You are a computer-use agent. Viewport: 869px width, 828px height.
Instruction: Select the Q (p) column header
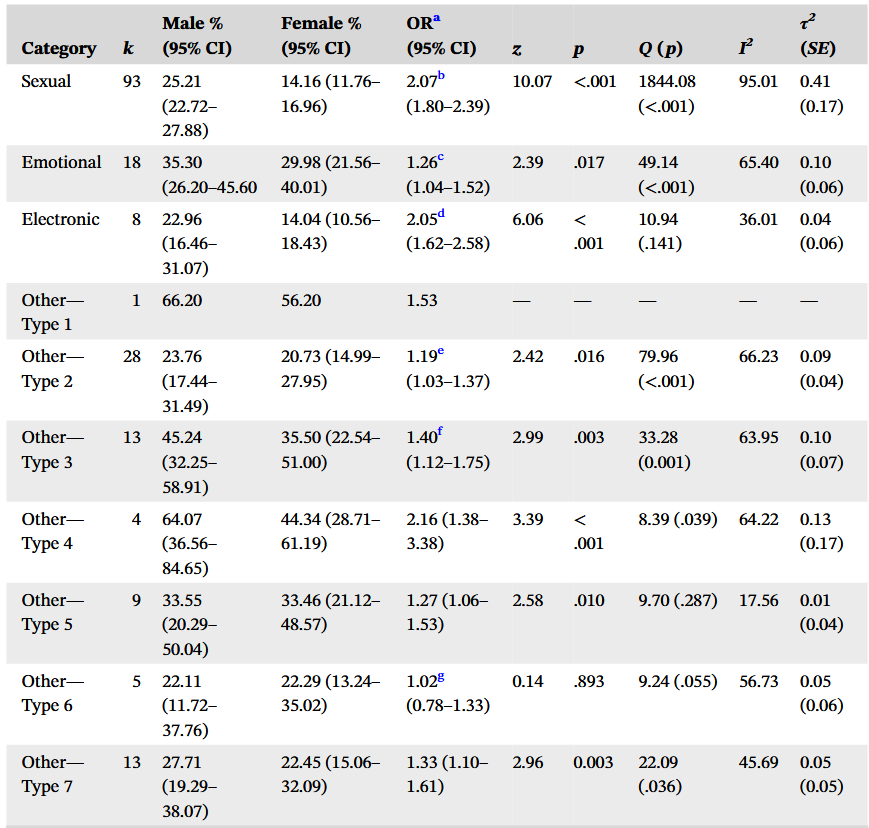(660, 48)
